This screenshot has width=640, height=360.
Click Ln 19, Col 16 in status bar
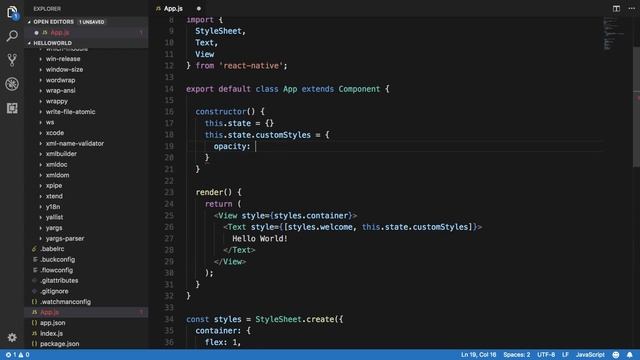point(478,355)
